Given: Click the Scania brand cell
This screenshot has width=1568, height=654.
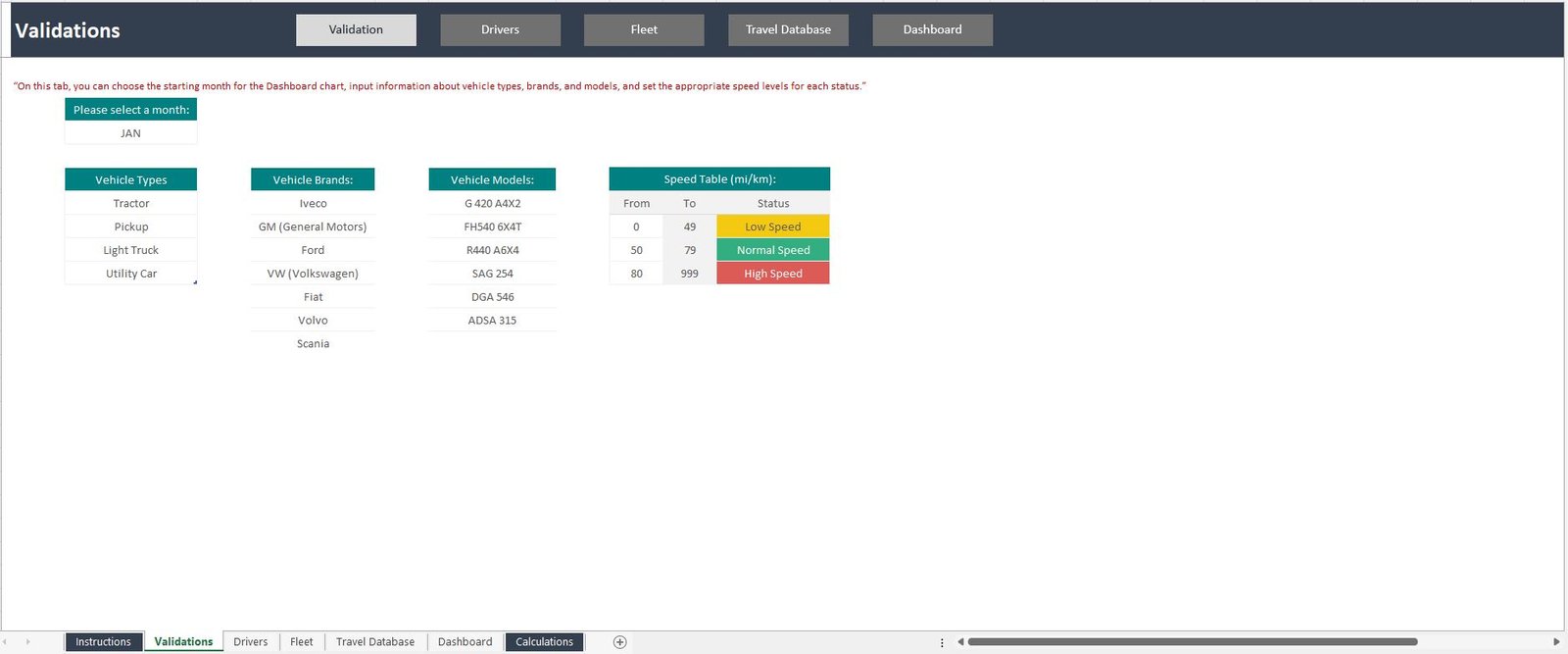Looking at the screenshot, I should pos(313,344).
